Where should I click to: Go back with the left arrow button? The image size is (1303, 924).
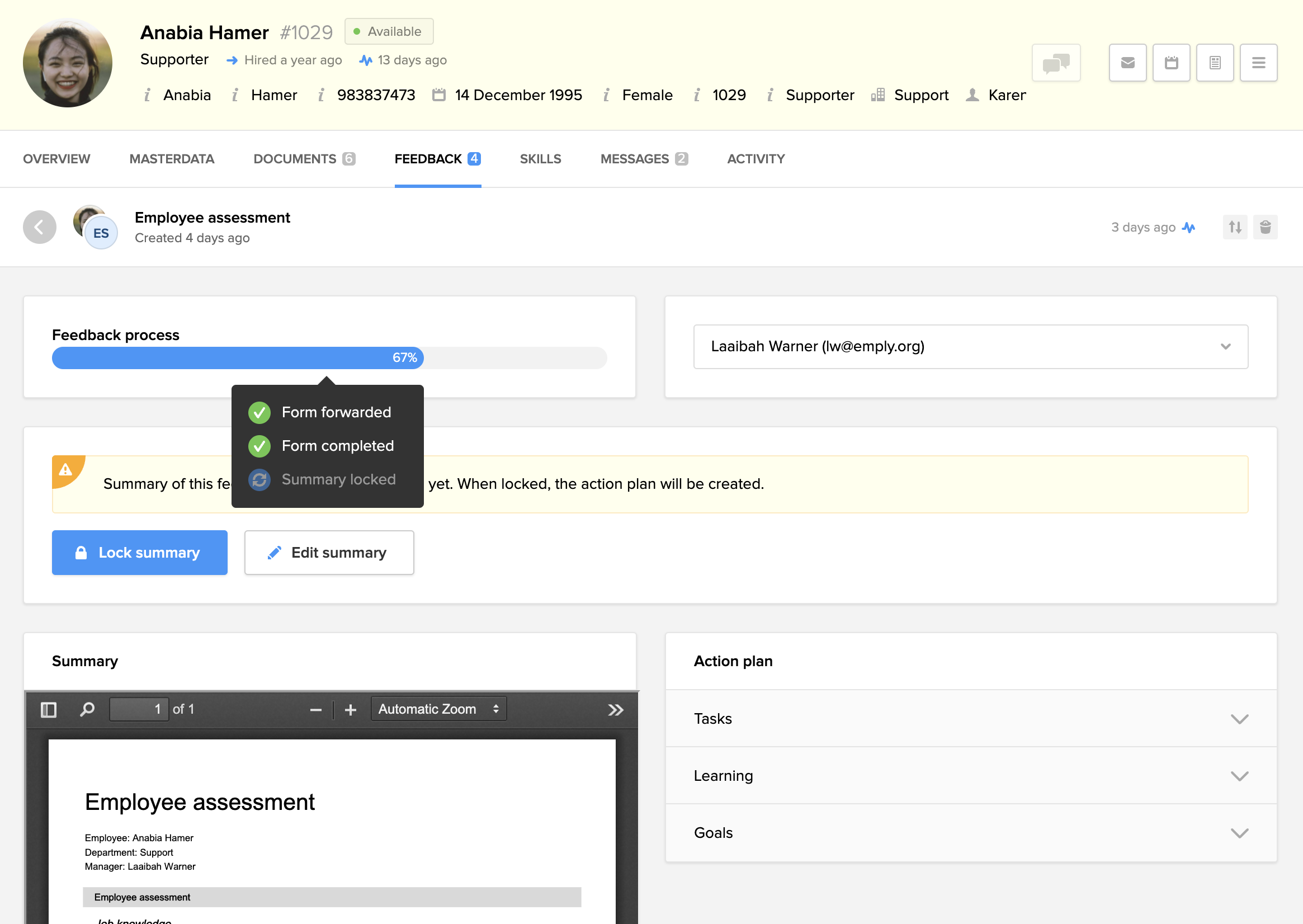coord(39,227)
